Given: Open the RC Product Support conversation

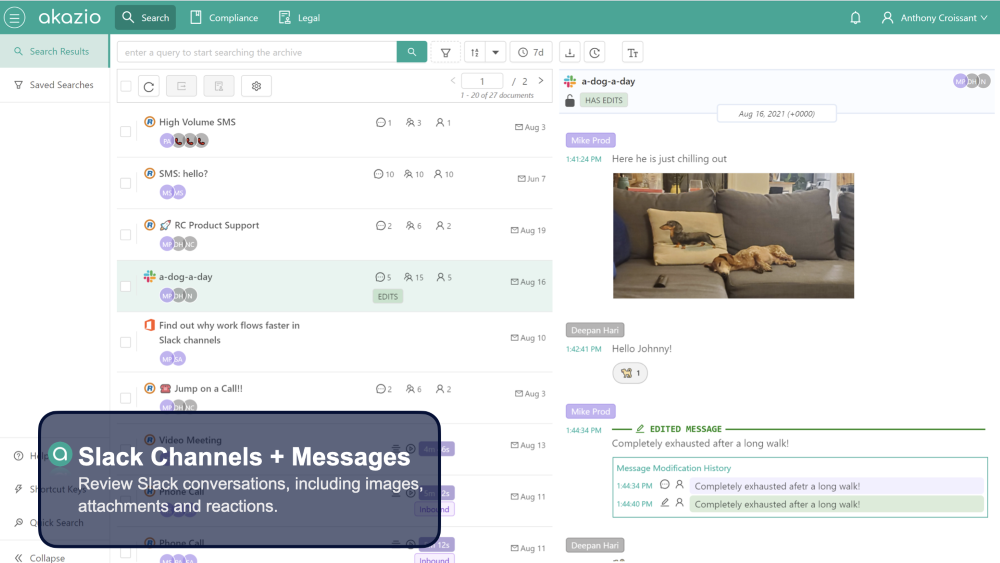Looking at the screenshot, I should [335, 235].
